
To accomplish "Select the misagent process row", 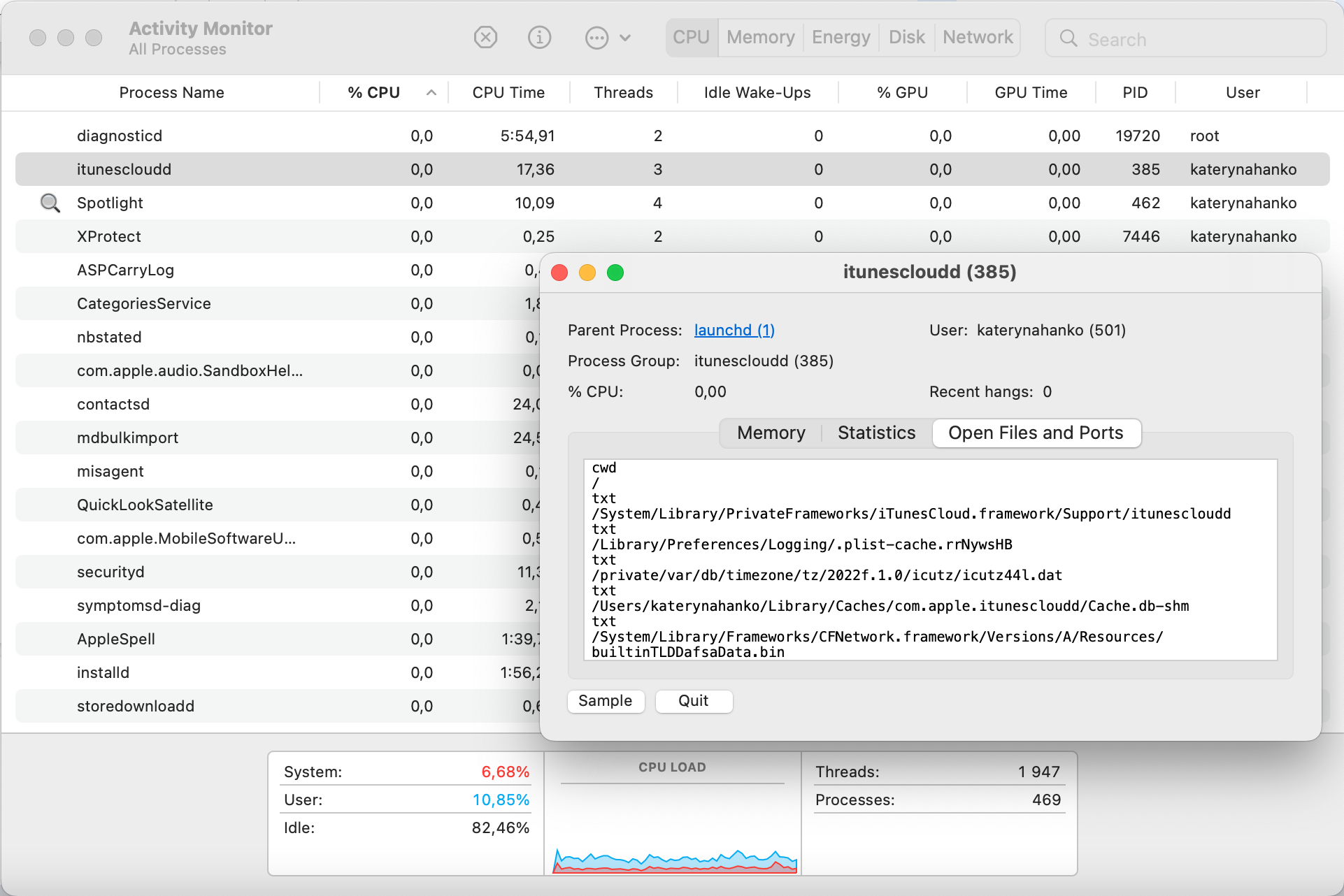I will (x=278, y=471).
